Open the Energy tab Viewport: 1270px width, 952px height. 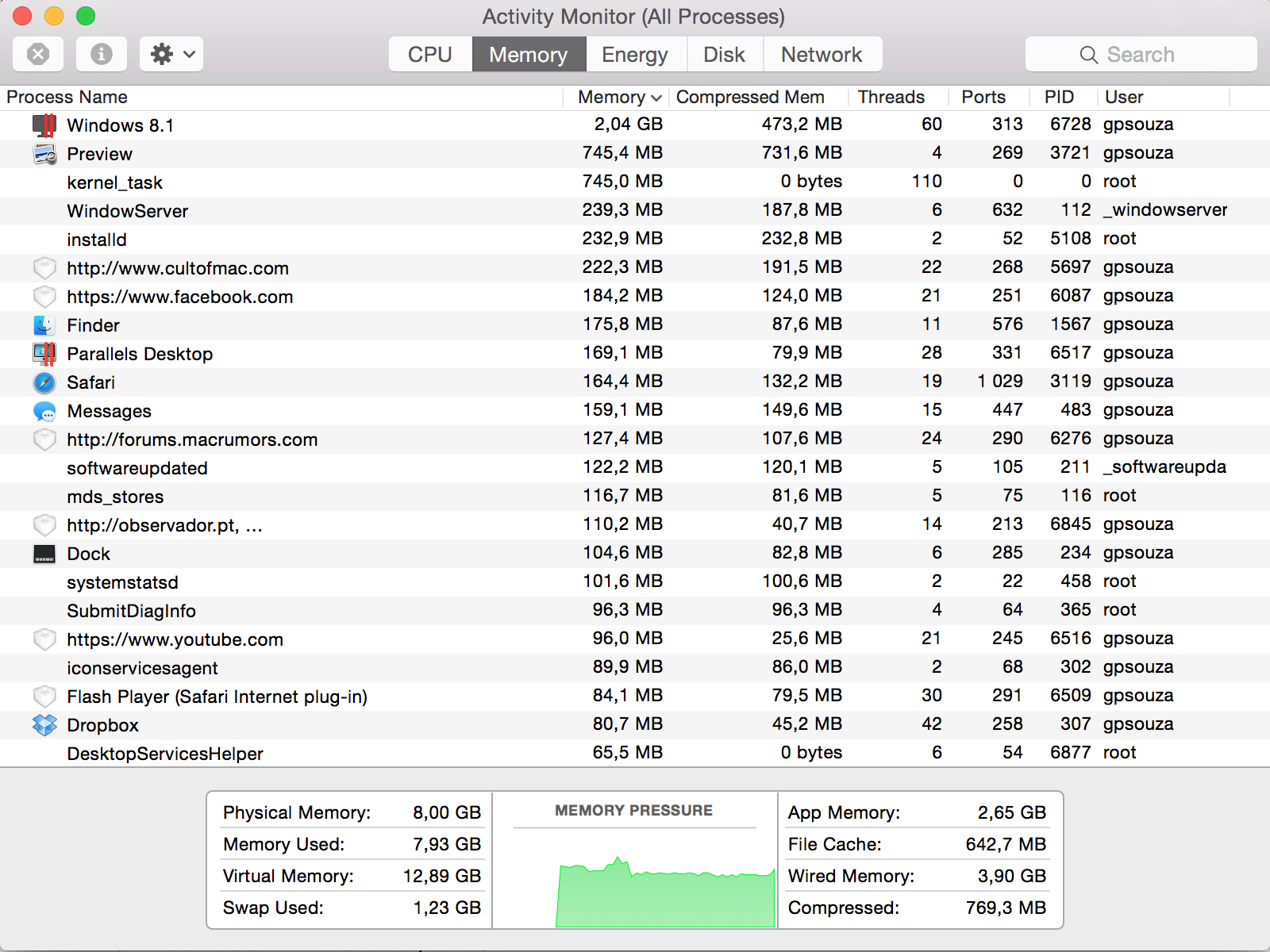[x=635, y=54]
